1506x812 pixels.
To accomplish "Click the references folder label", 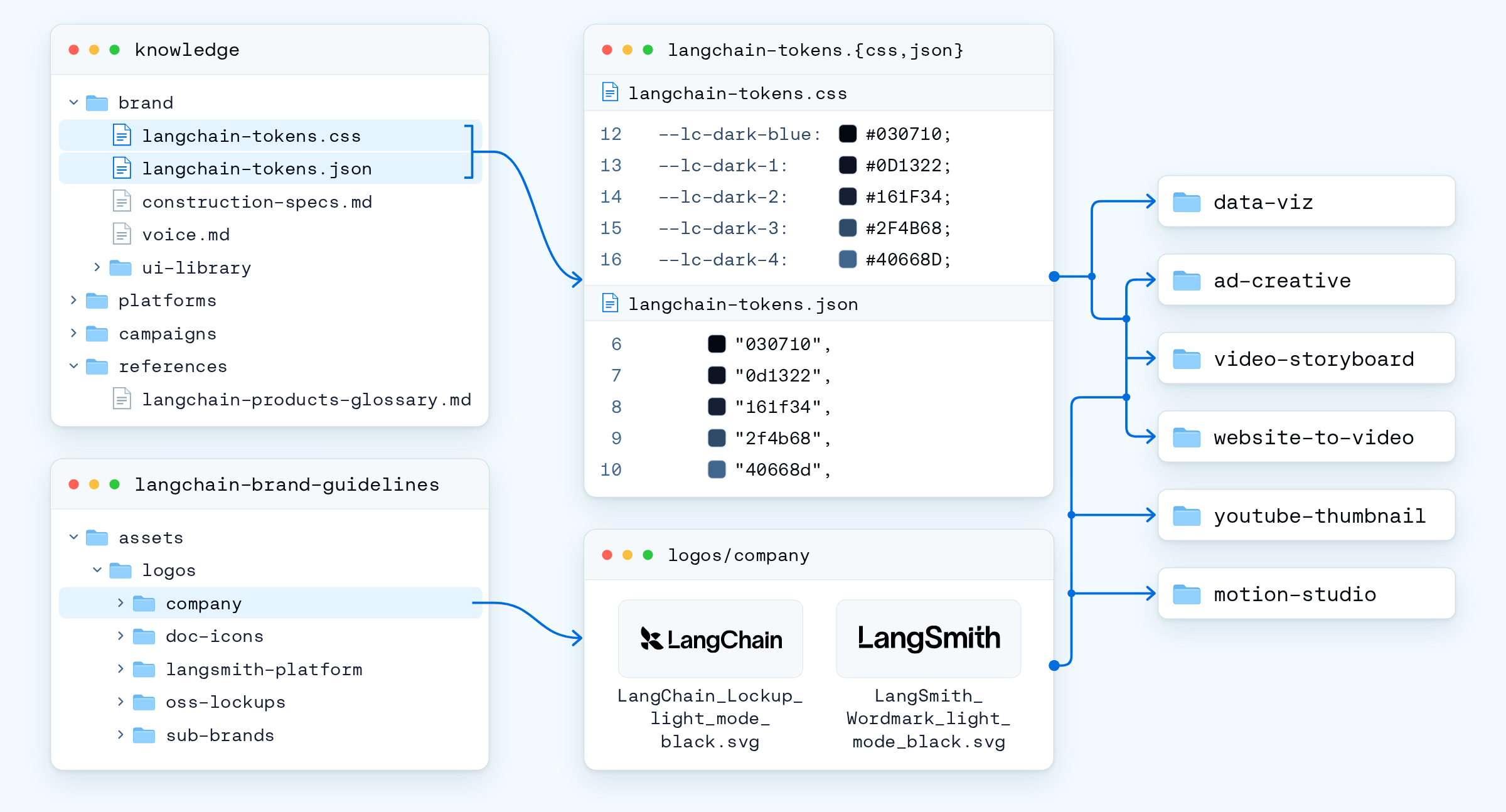I will 173,366.
